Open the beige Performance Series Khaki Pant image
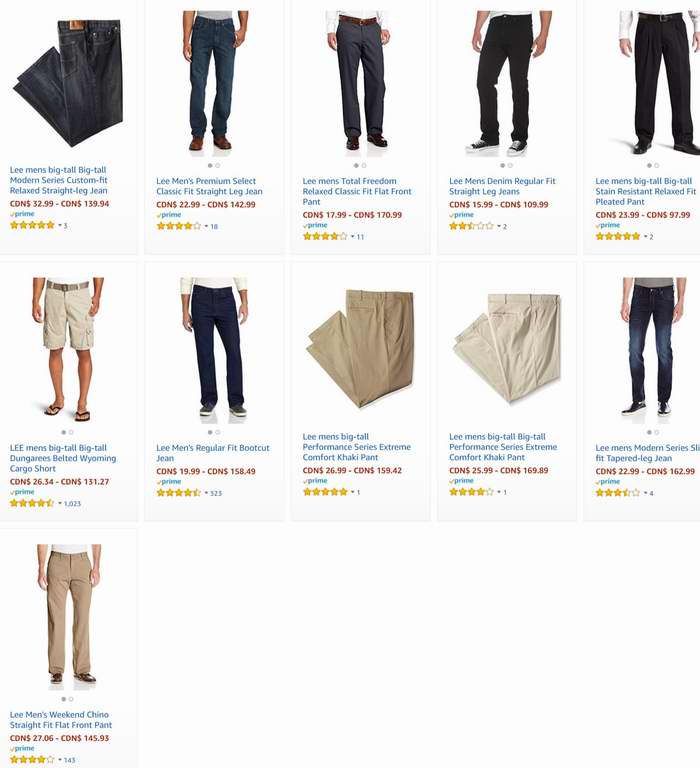 pyautogui.click(x=507, y=349)
